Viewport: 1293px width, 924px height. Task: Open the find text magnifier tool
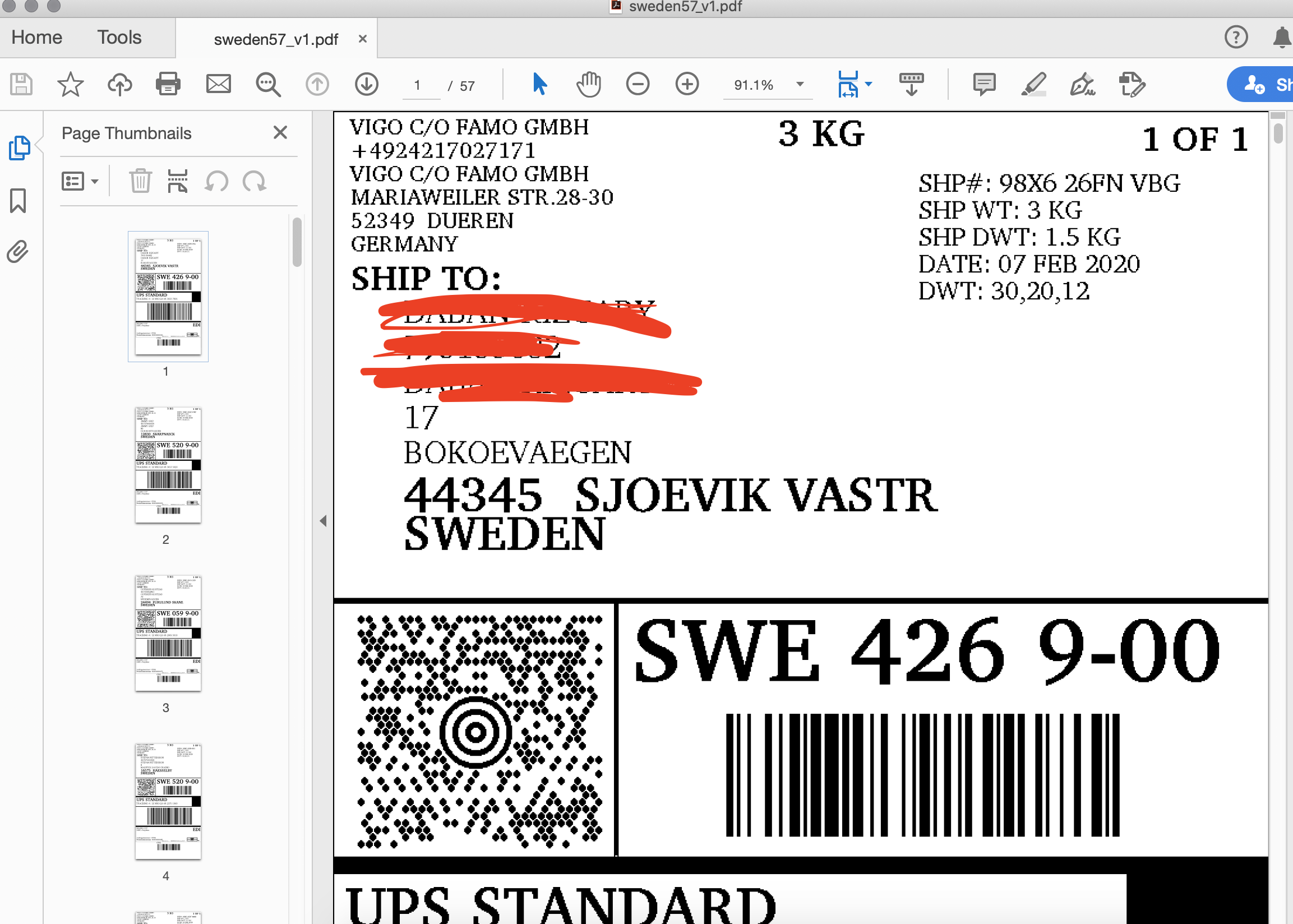click(267, 84)
